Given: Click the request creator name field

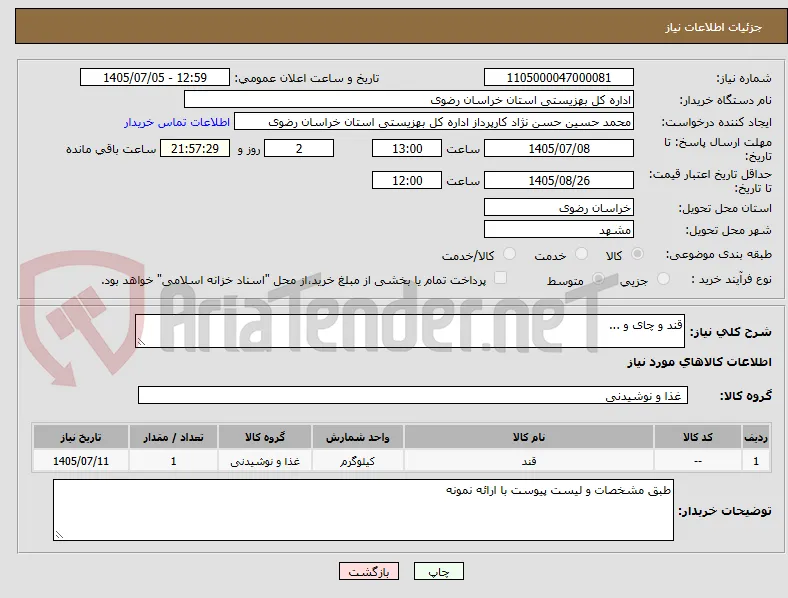Looking at the screenshot, I should pos(434,122).
